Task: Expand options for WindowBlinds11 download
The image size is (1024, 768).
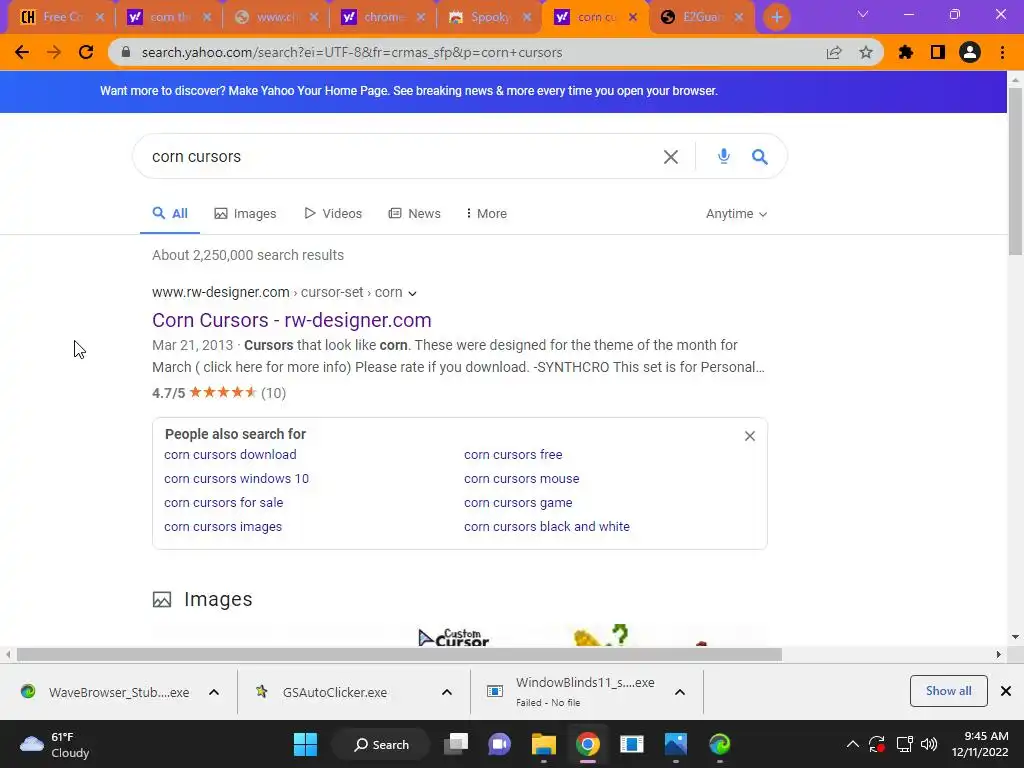Action: coord(680,692)
